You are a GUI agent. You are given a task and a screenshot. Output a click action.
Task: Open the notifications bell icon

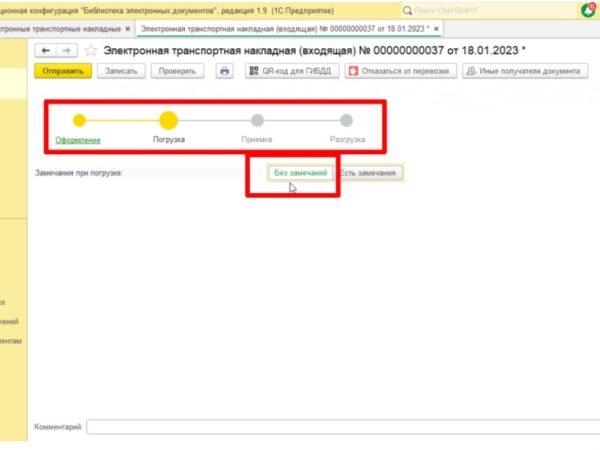point(589,10)
